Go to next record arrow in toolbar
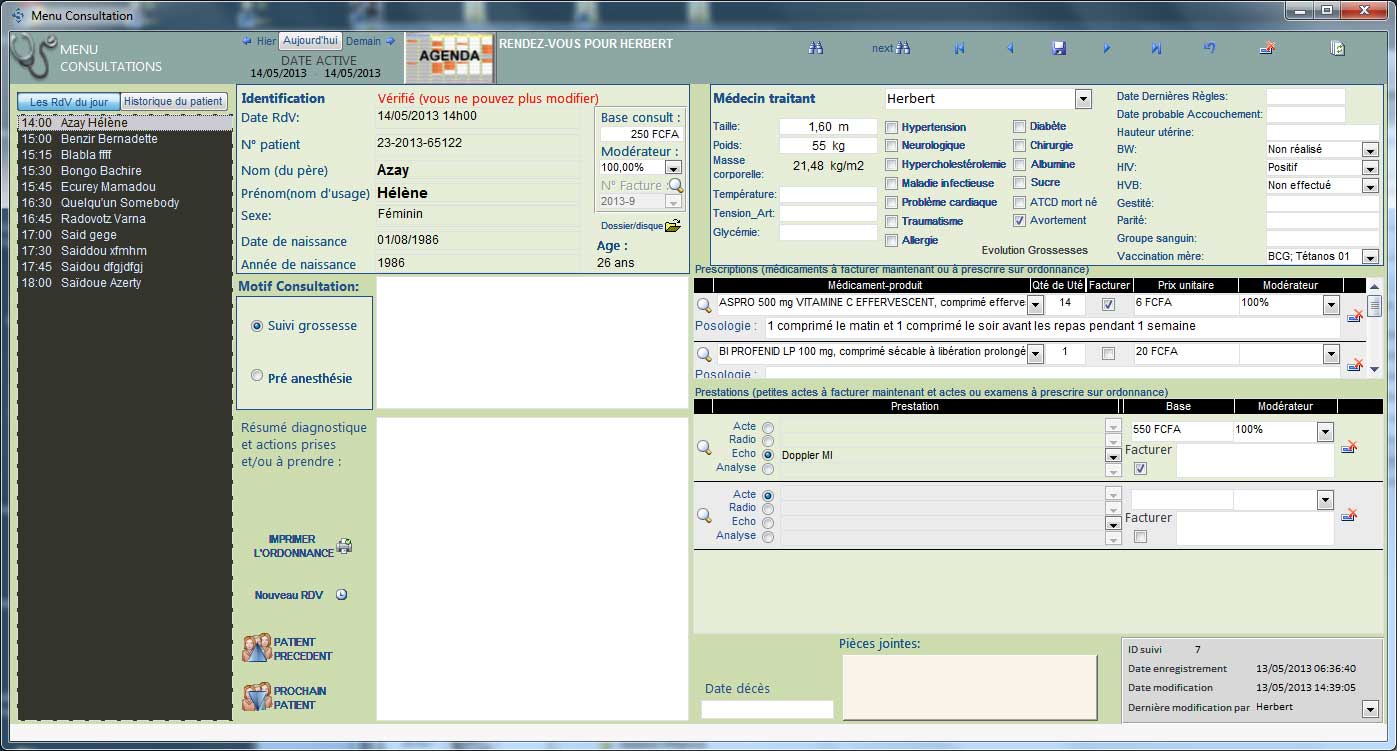Viewport: 1397px width, 751px height. [1107, 48]
